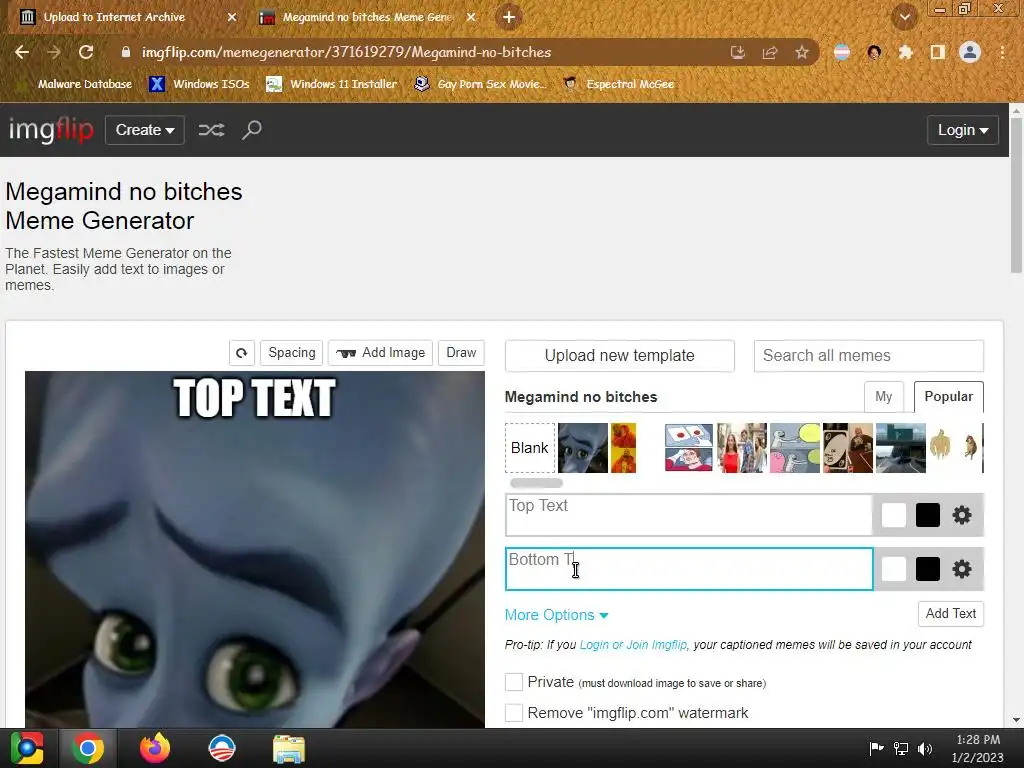Click the volume speaker tray icon
Screen dimensions: 1024x768
925,749
